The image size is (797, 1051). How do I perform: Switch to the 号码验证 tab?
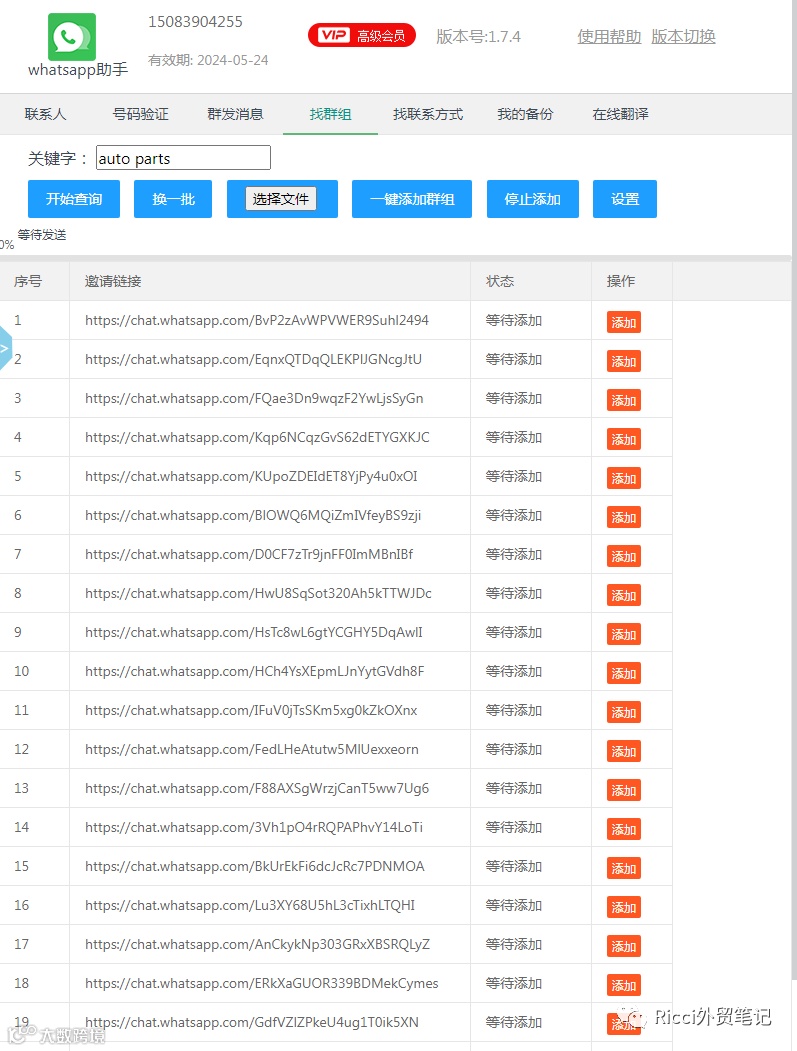(141, 114)
